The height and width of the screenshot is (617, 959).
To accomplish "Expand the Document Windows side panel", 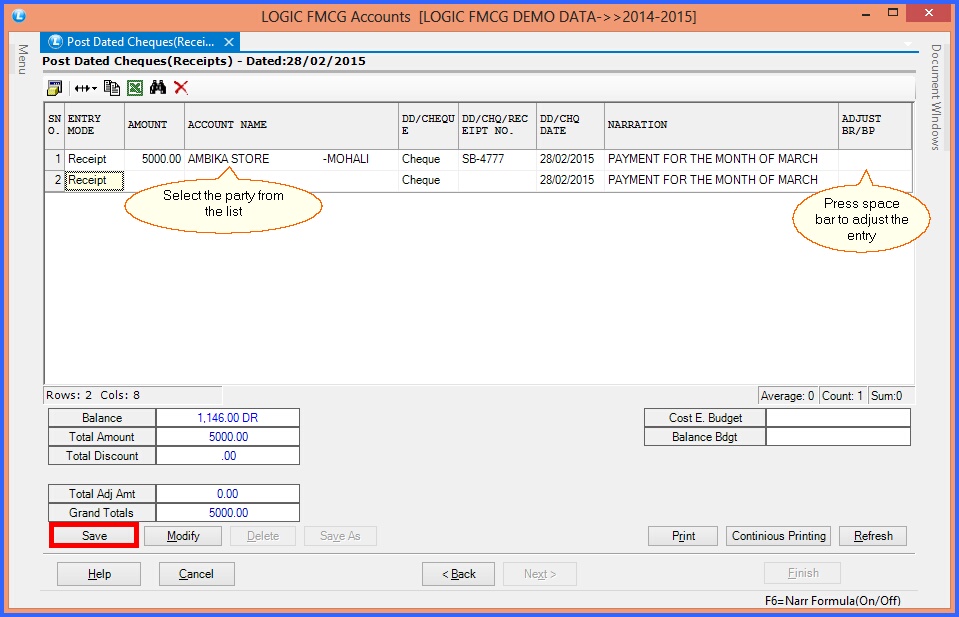I will point(936,97).
